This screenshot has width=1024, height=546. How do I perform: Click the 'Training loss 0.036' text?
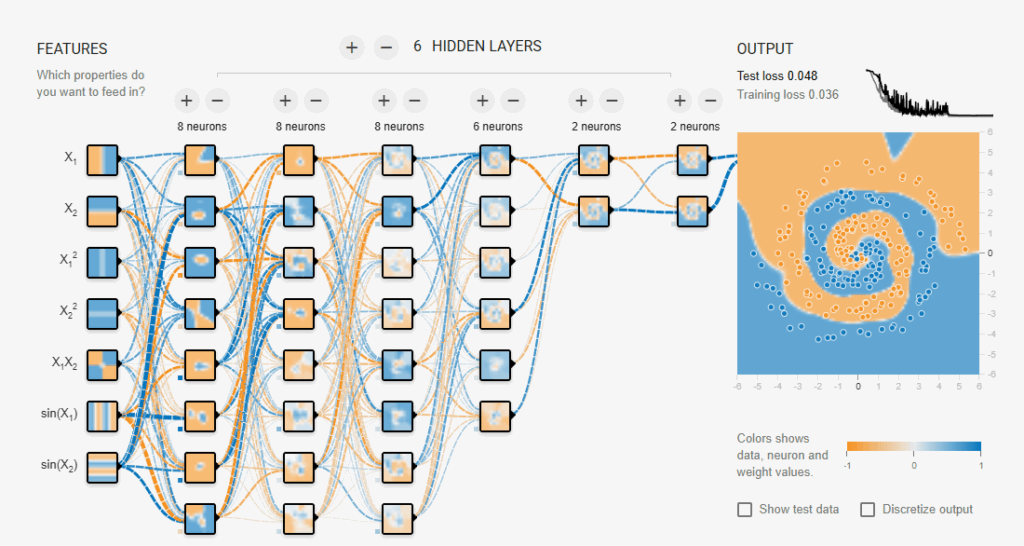pyautogui.click(x=788, y=95)
